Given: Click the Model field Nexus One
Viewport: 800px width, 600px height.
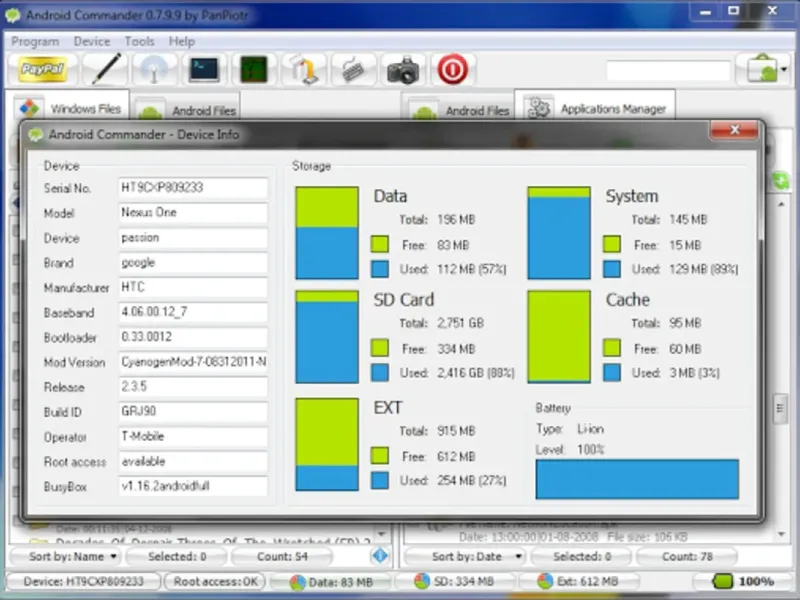Looking at the screenshot, I should 193,212.
